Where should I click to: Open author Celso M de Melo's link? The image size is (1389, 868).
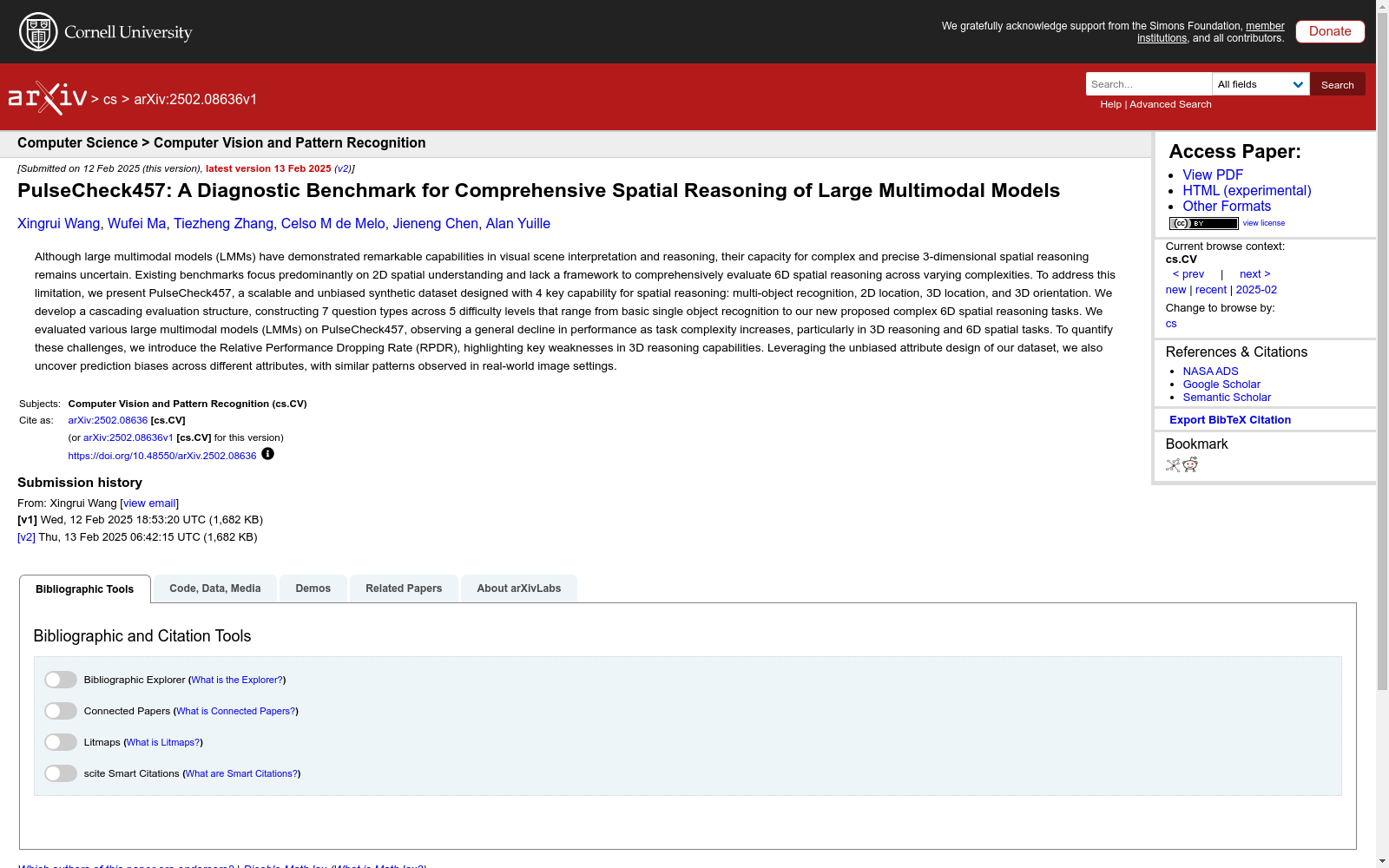(x=333, y=224)
